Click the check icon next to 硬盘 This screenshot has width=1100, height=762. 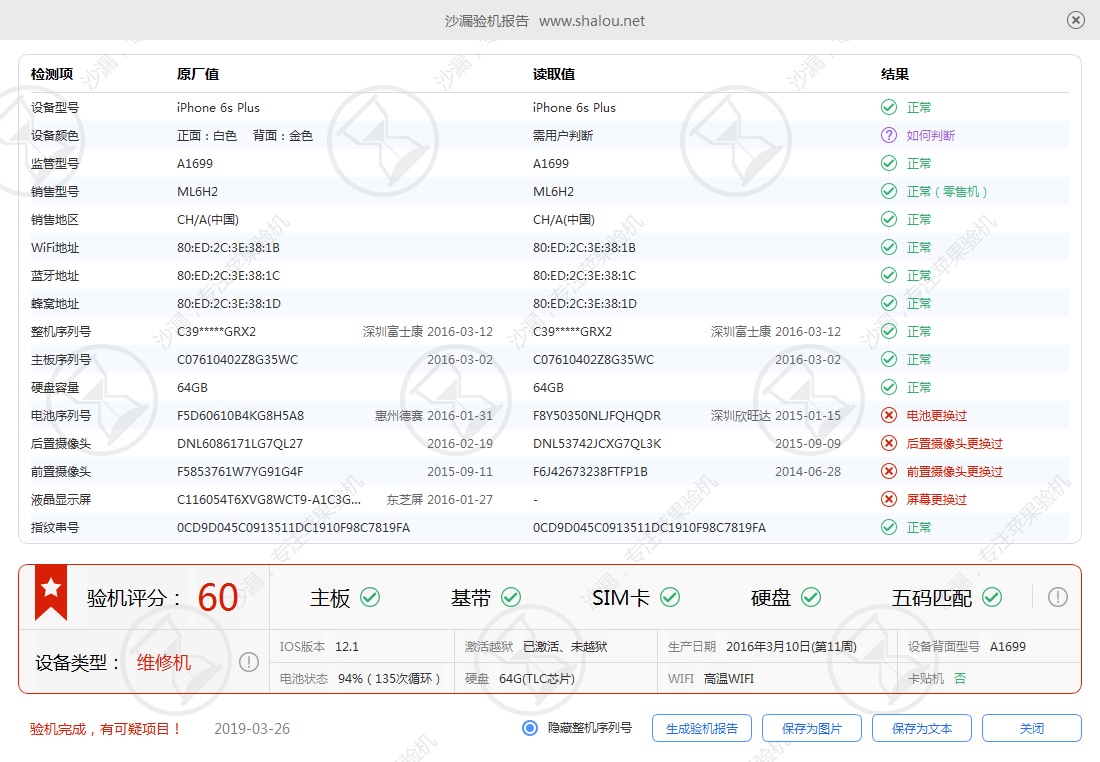coord(811,597)
